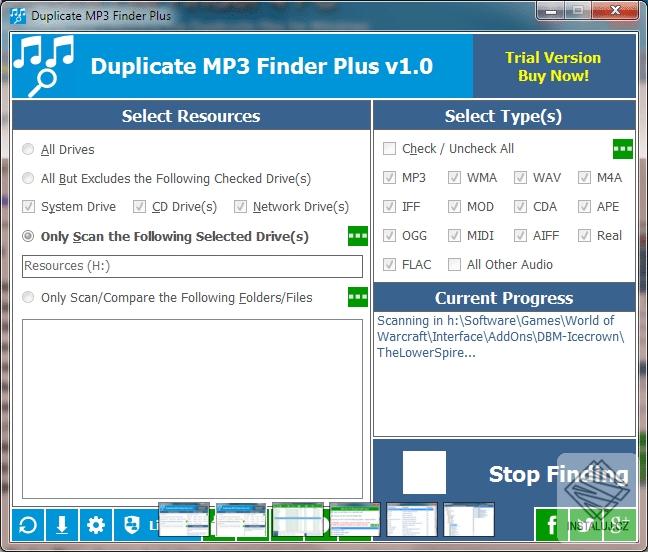Viewport: 648px width, 553px height.
Task: Toggle Check / Uncheck All checkbox
Action: tap(389, 148)
